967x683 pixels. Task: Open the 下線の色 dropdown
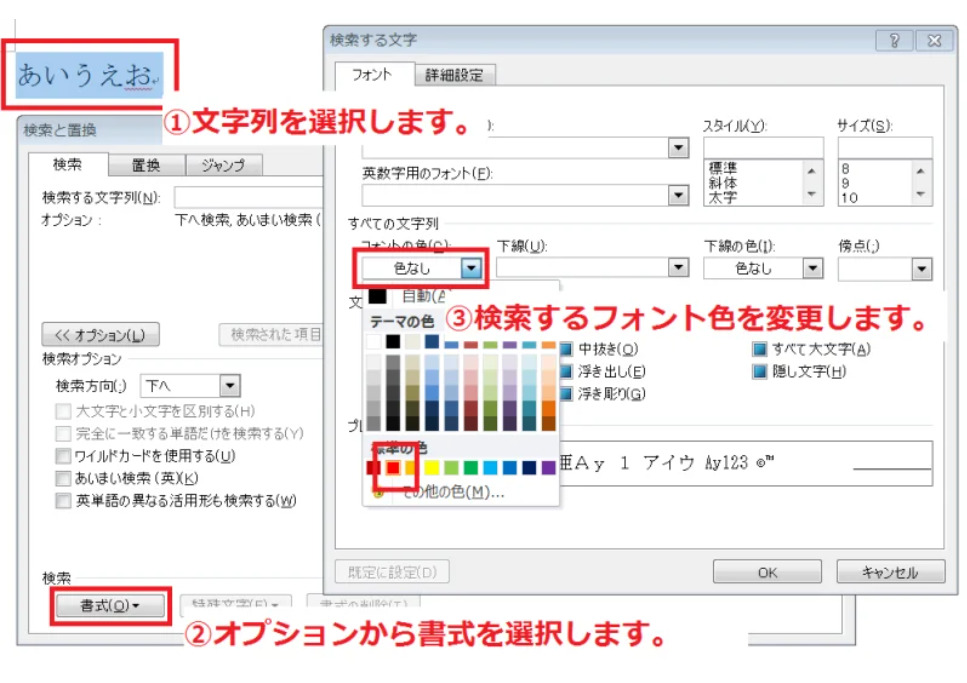812,268
